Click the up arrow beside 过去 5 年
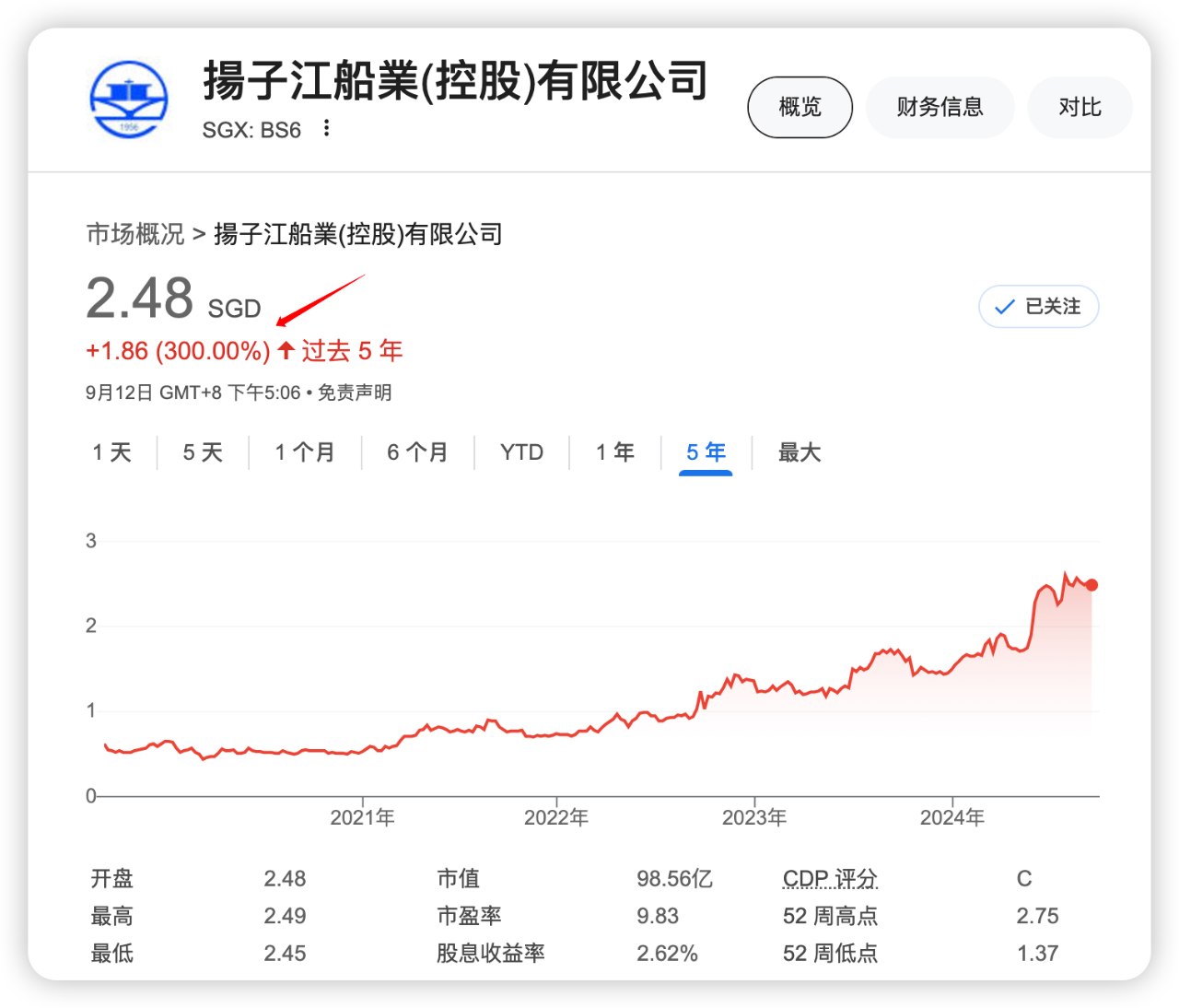 click(286, 350)
